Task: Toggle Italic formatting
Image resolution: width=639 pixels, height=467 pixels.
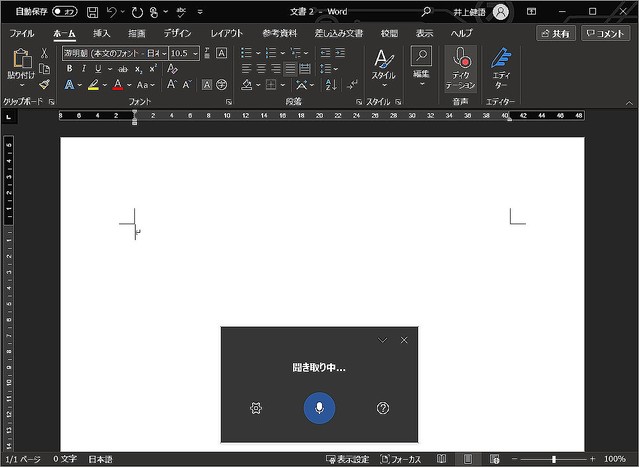Action: (x=84, y=69)
